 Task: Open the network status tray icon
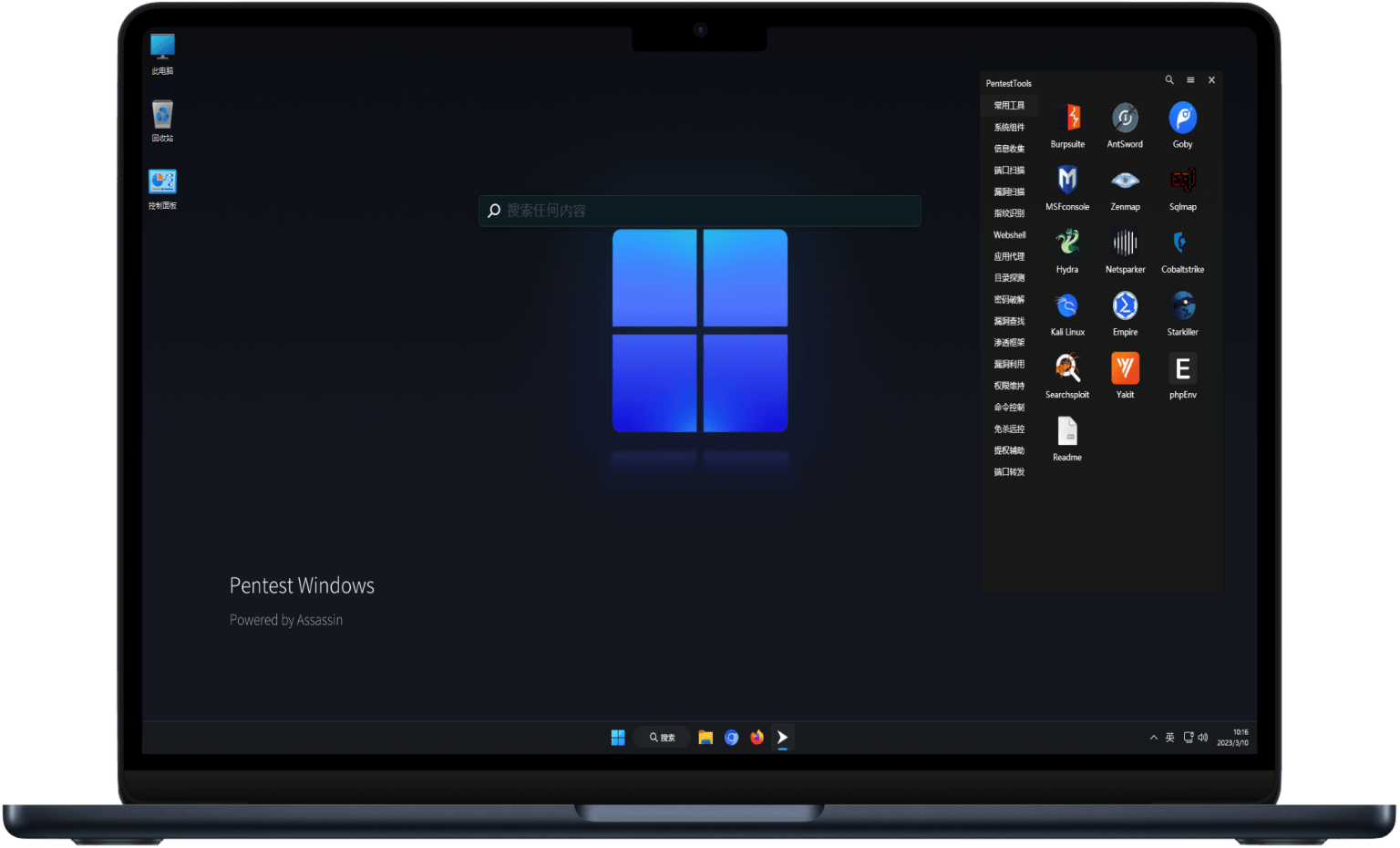coord(1189,738)
